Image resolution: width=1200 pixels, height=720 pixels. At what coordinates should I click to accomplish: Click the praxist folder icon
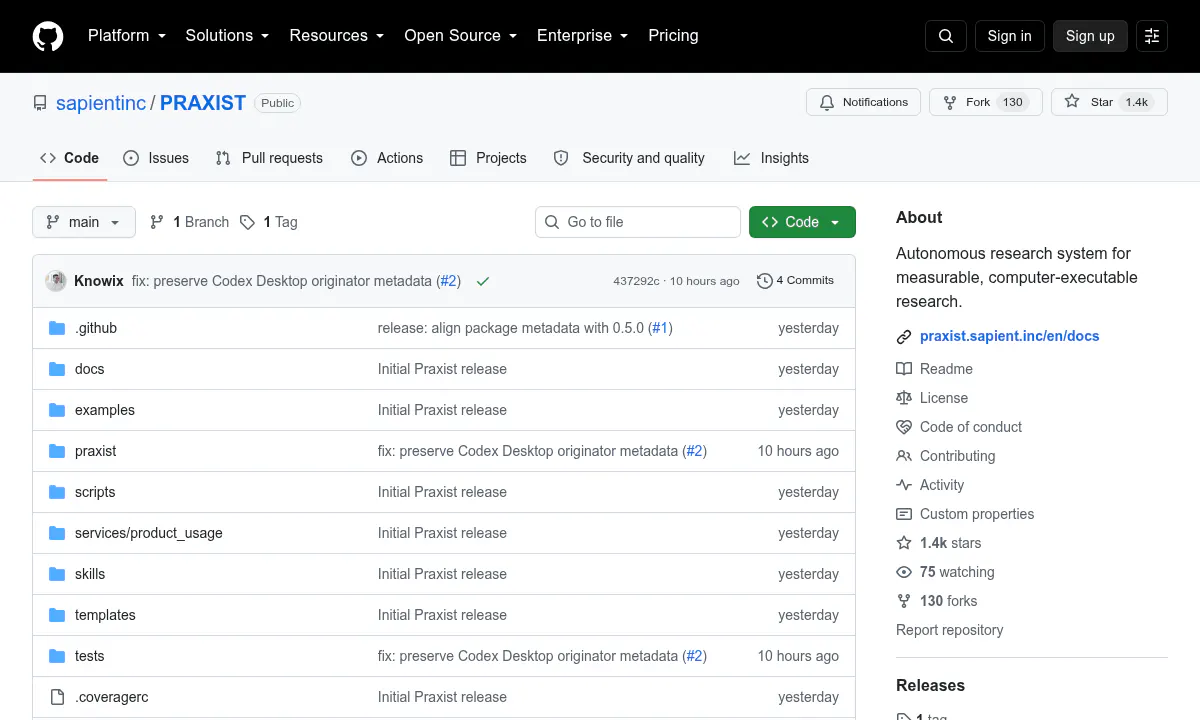click(57, 451)
